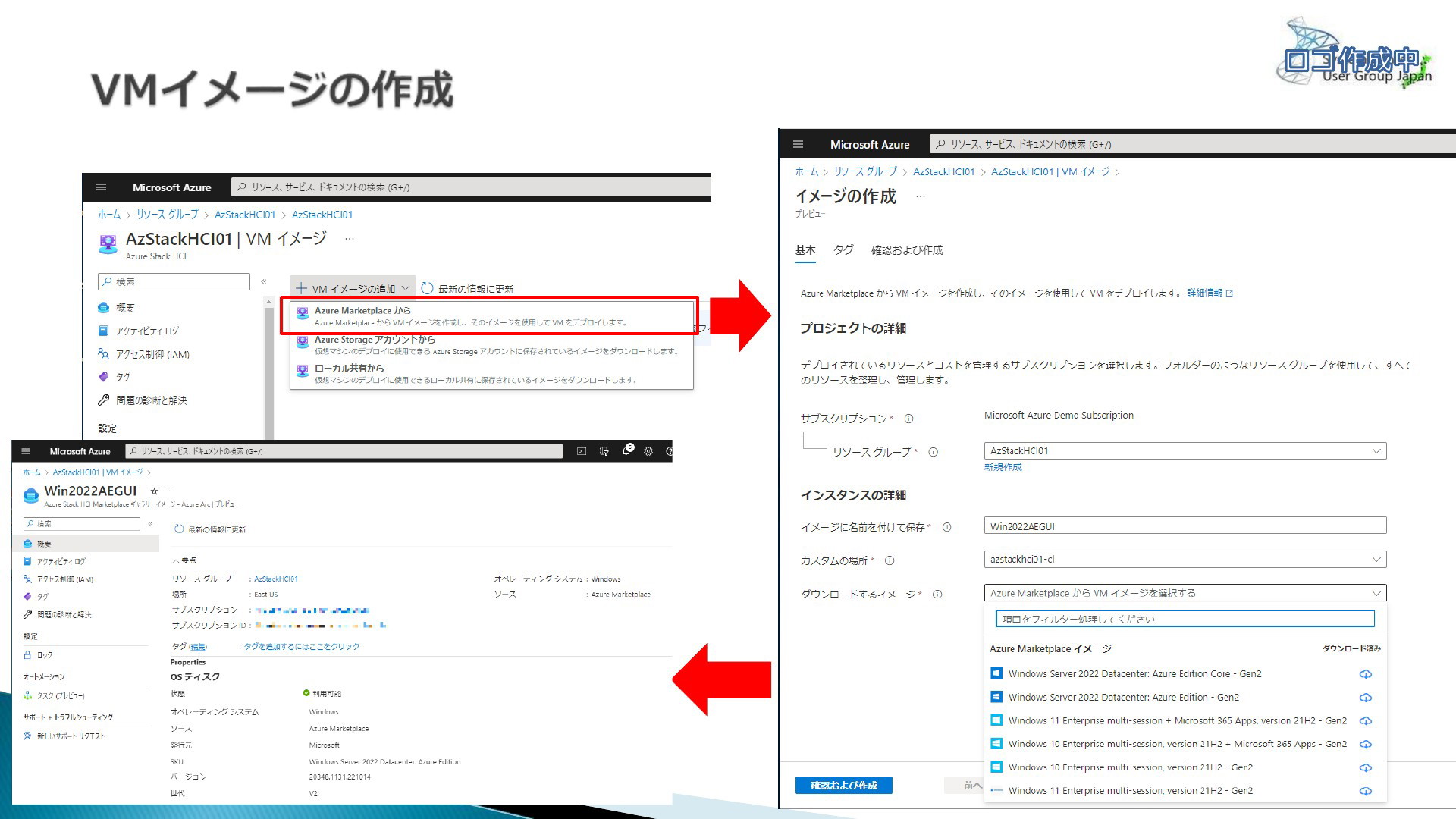The height and width of the screenshot is (819, 1456).
Task: Click ellipsis next to Win2022AEGUI title
Action: (171, 491)
